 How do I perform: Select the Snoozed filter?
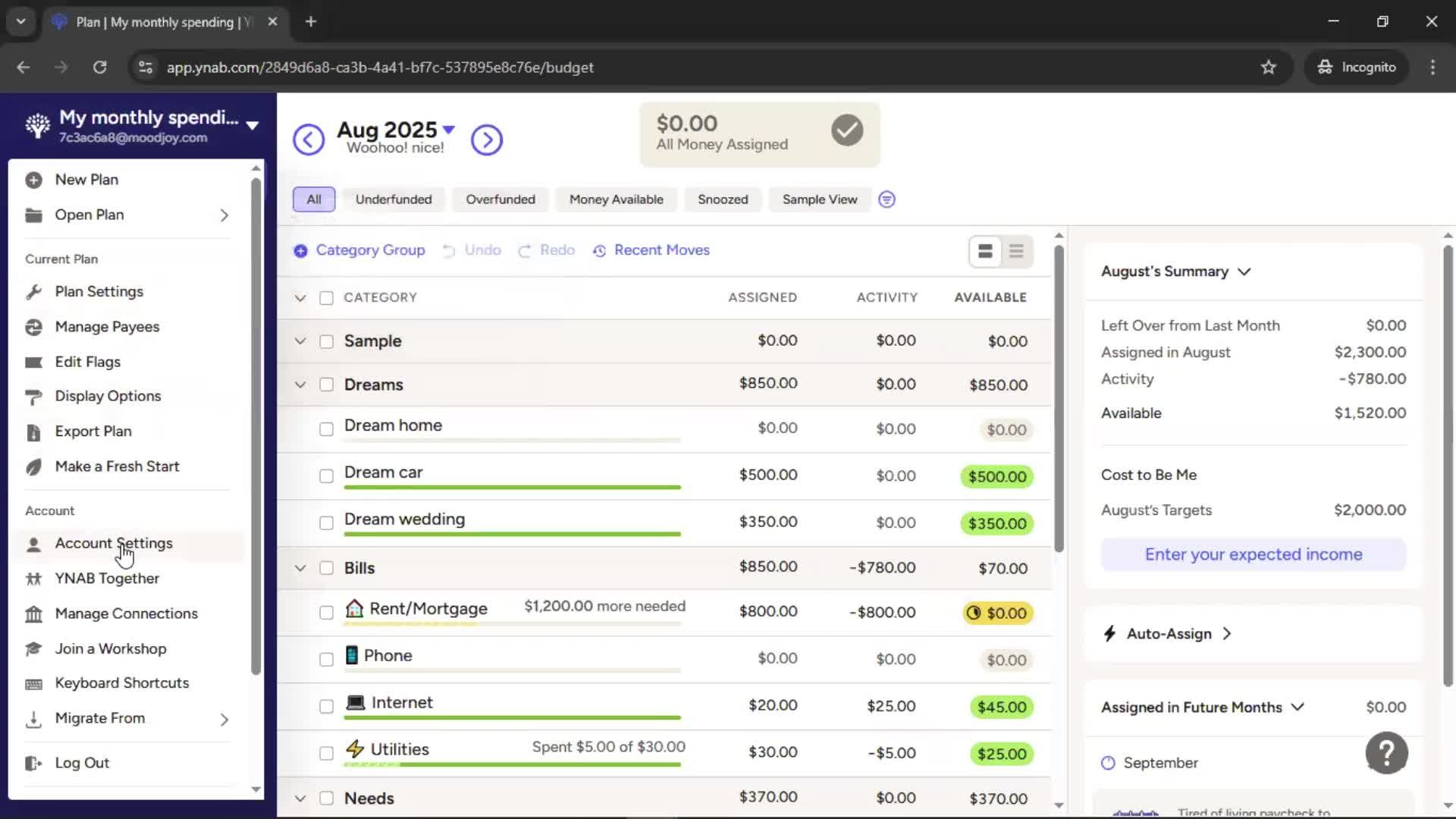tap(723, 199)
